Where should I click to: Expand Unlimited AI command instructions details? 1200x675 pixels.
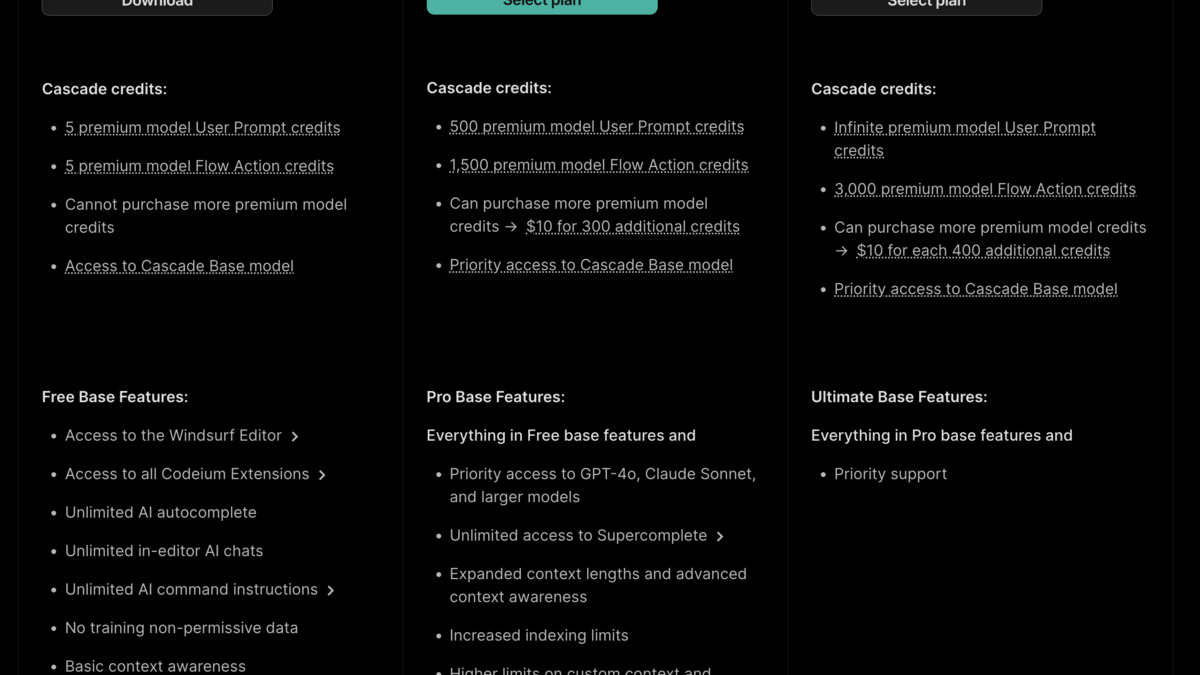[331, 590]
